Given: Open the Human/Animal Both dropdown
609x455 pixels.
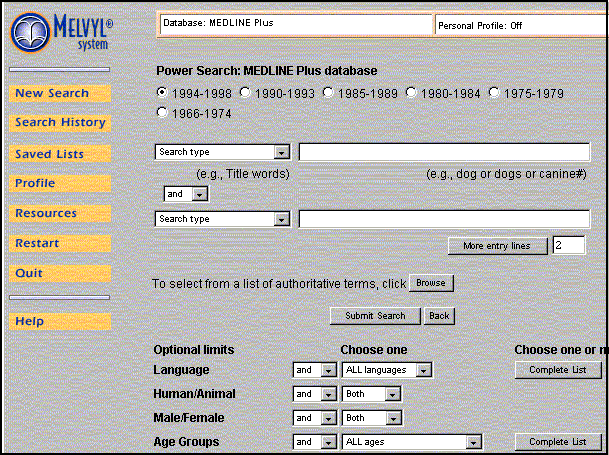Looking at the screenshot, I should [x=371, y=394].
